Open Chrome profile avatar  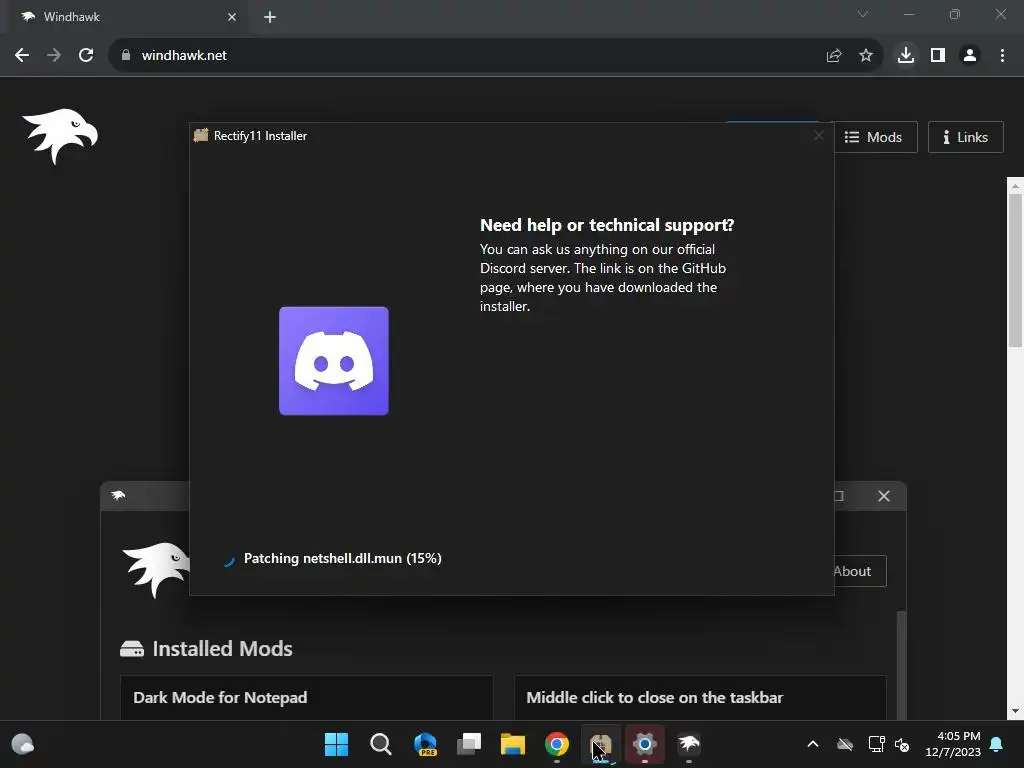click(970, 56)
